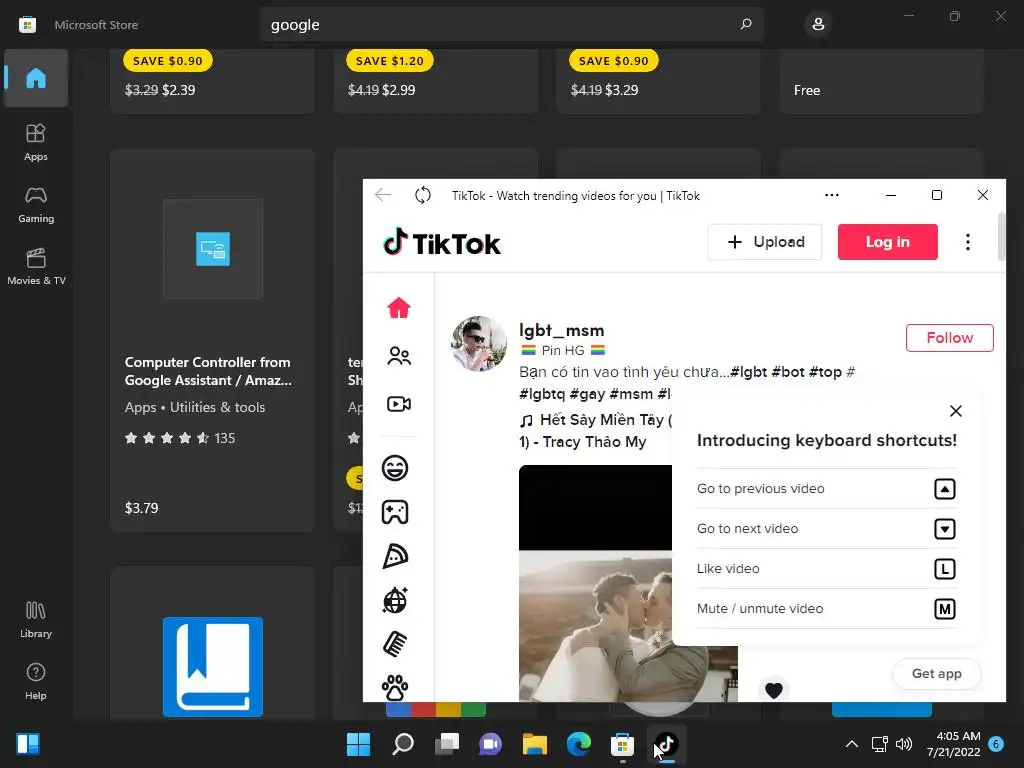
Task: Click the Upload button in TikTok
Action: (x=765, y=242)
